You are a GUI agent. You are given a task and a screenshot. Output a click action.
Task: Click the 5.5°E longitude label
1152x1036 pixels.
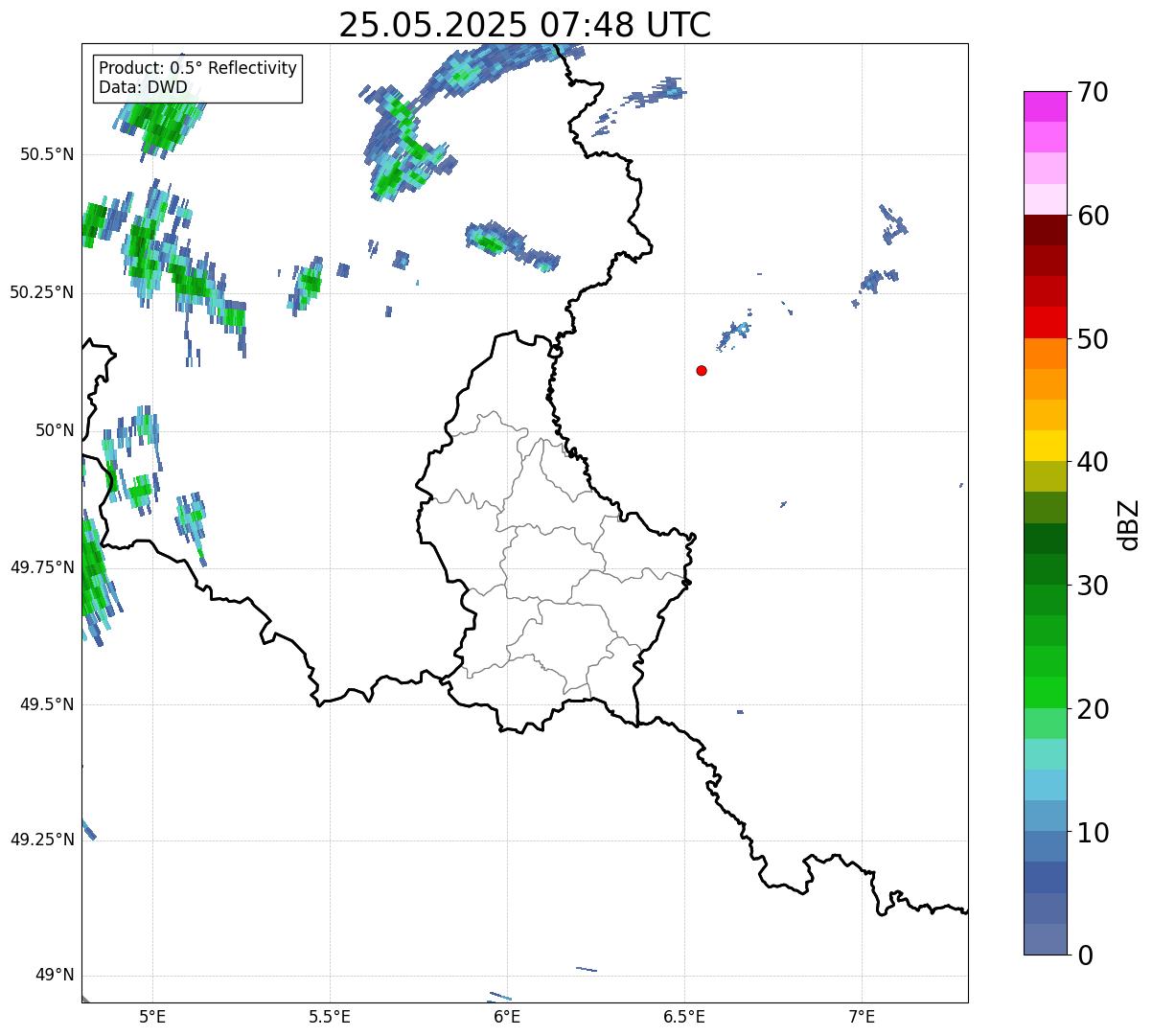pyautogui.click(x=330, y=1016)
